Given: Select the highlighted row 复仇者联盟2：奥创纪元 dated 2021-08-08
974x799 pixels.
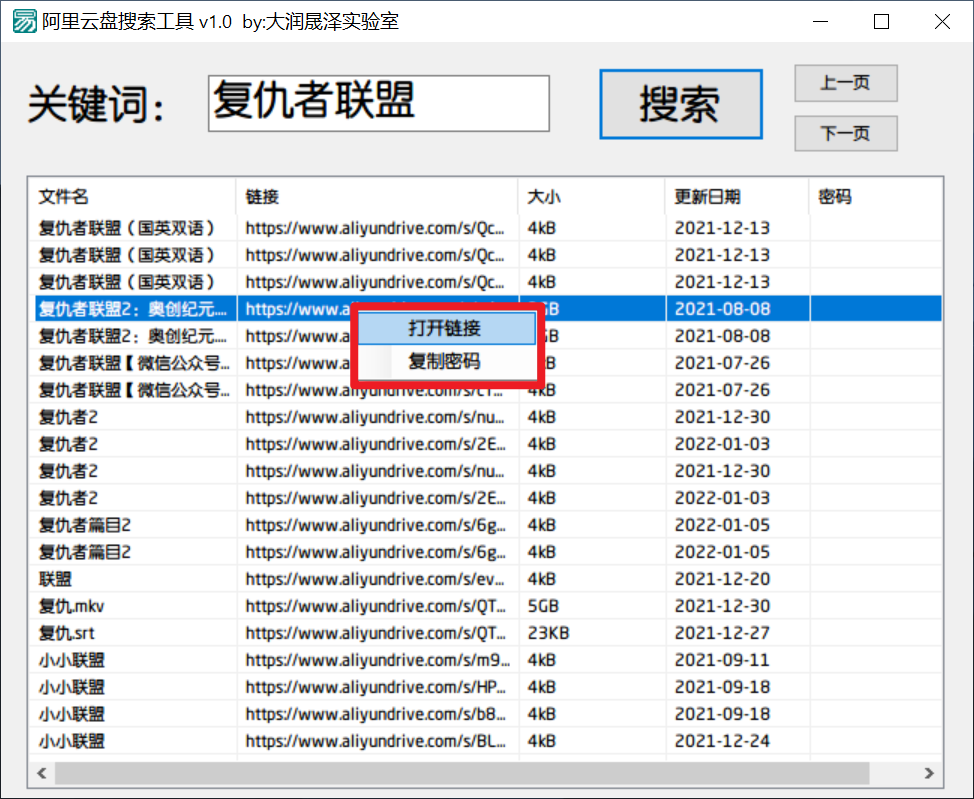Looking at the screenshot, I should click(x=488, y=309).
